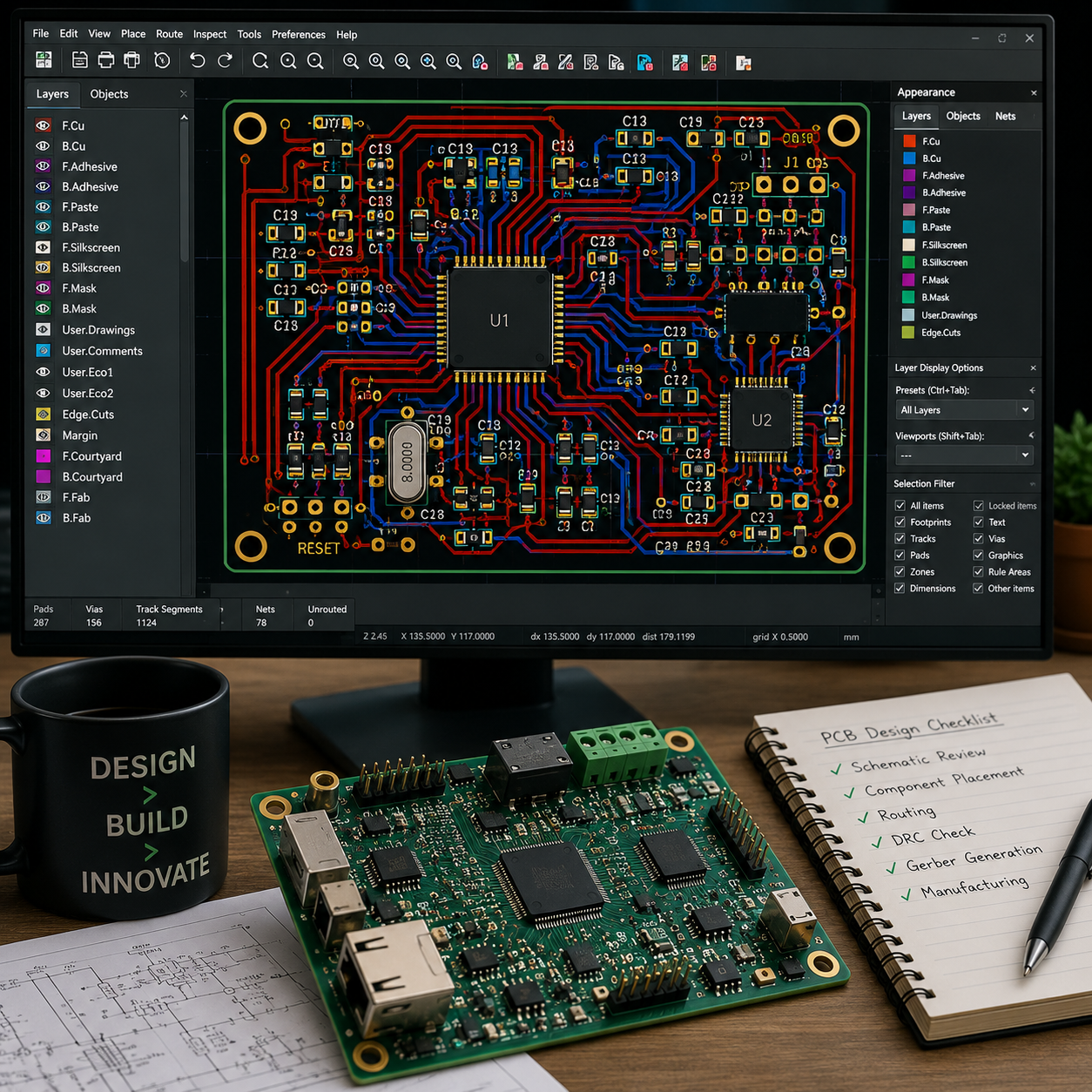Click 'Vias 156' in the status bar
This screenshot has width=1092, height=1092.
[x=94, y=616]
